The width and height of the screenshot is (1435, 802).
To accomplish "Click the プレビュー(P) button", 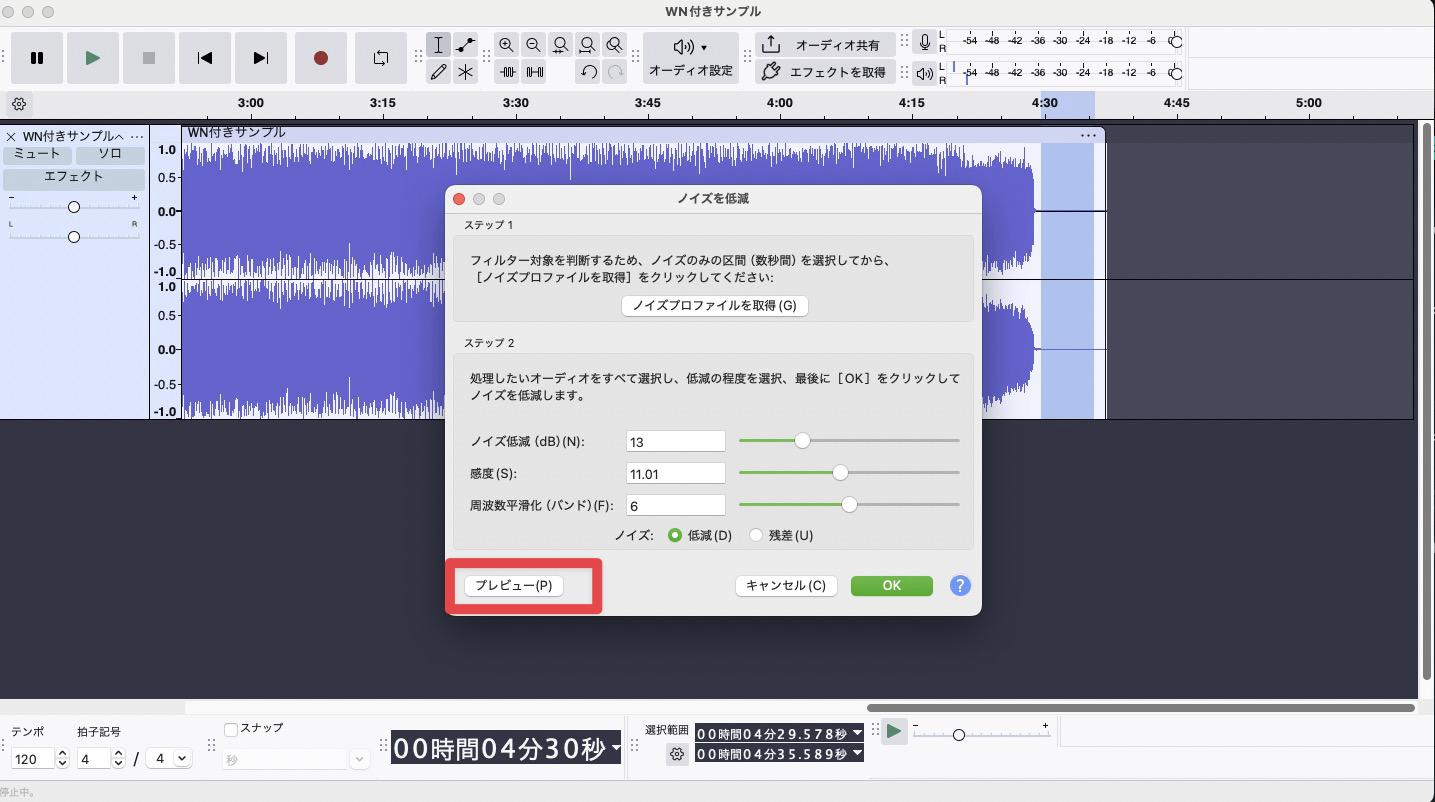I will [x=513, y=586].
